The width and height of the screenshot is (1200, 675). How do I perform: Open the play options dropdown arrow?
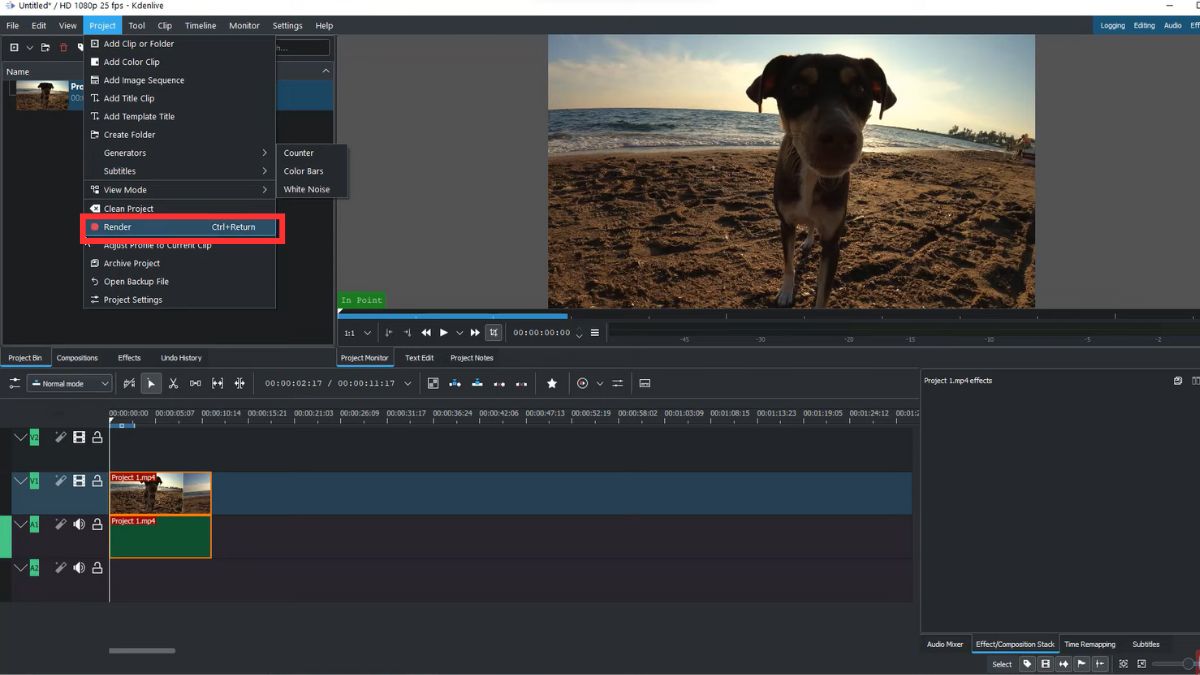pos(459,333)
